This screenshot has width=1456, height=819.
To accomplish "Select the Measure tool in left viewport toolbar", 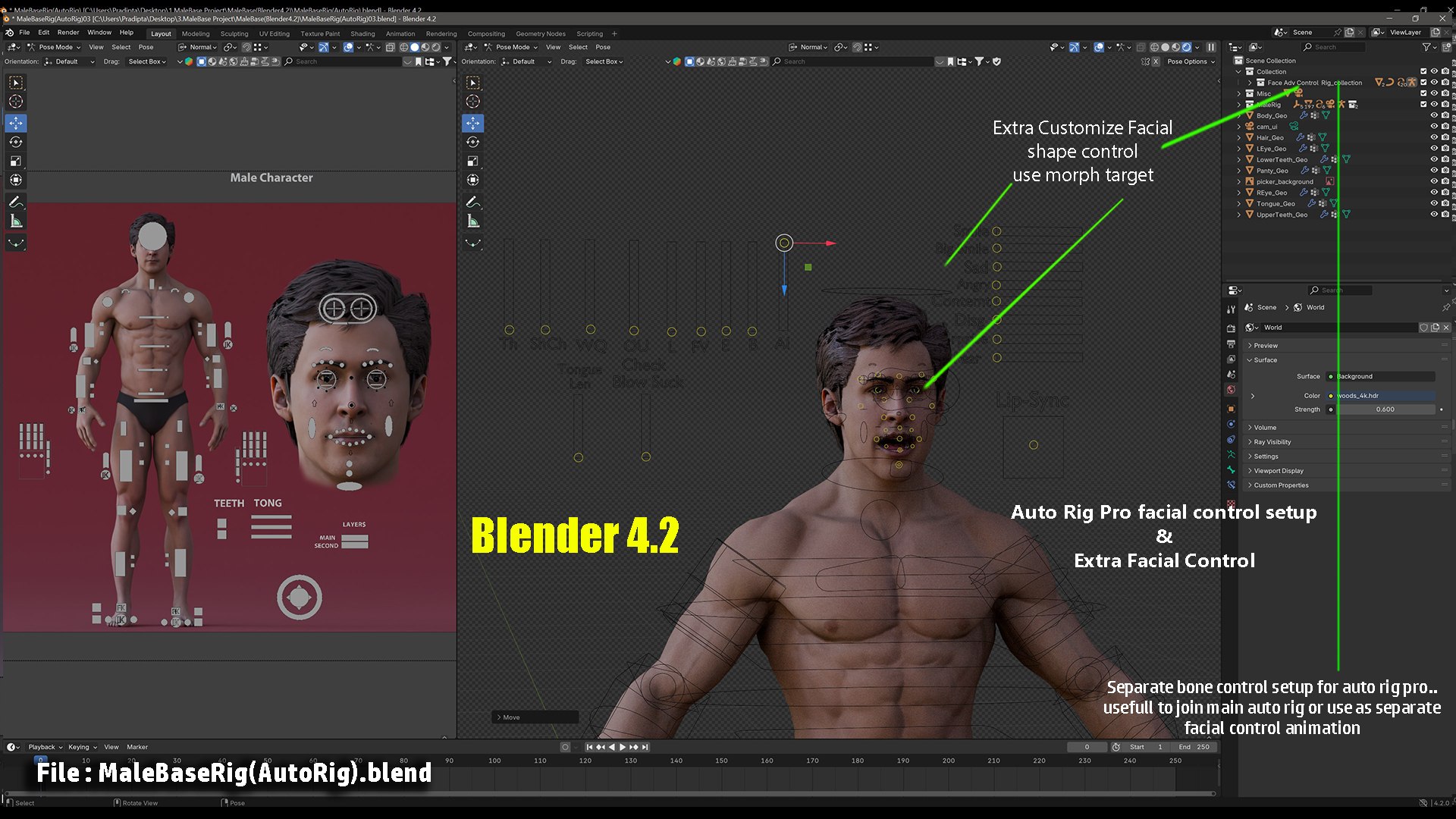I will (x=16, y=221).
